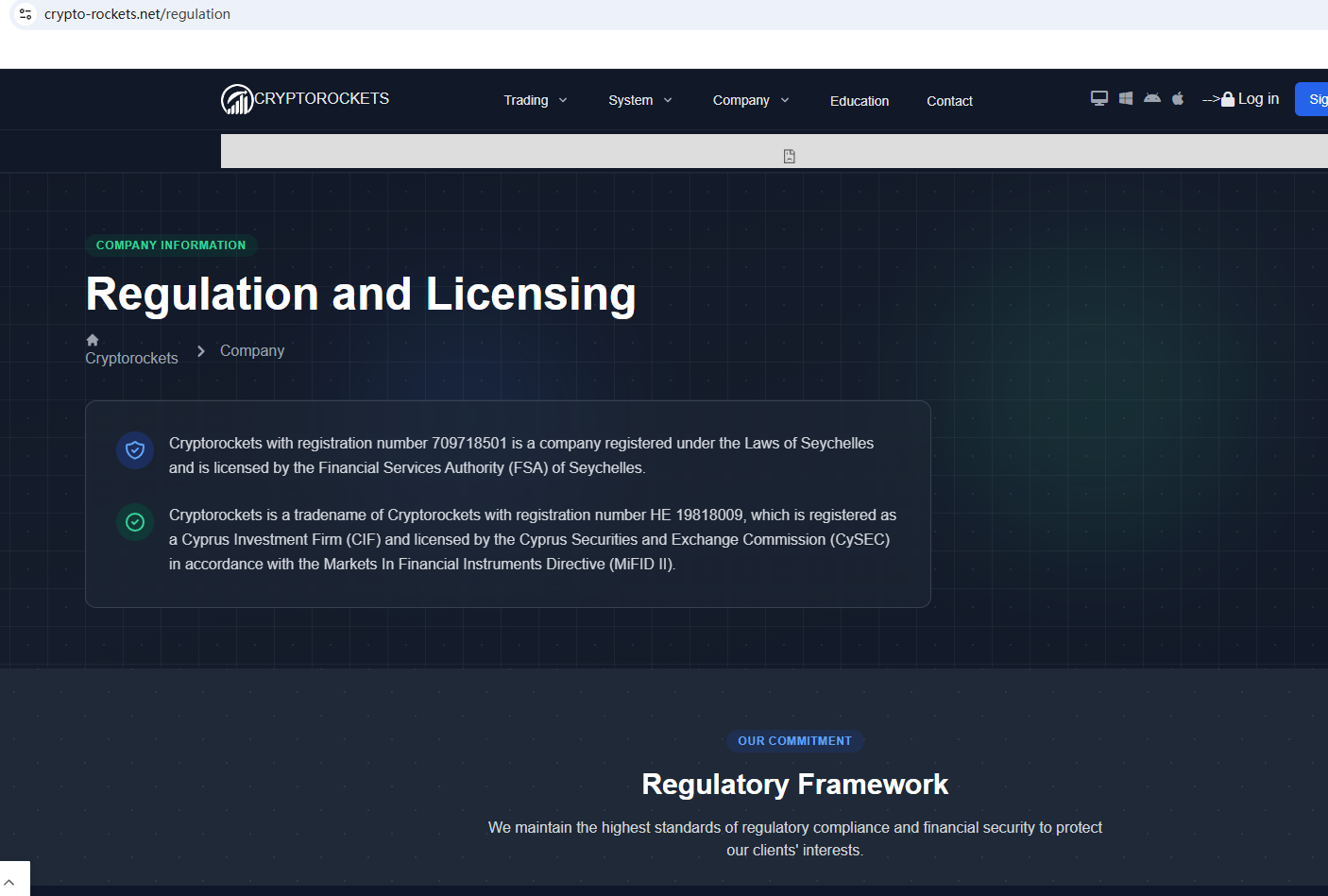Click the Apple platform icon

[1178, 98]
